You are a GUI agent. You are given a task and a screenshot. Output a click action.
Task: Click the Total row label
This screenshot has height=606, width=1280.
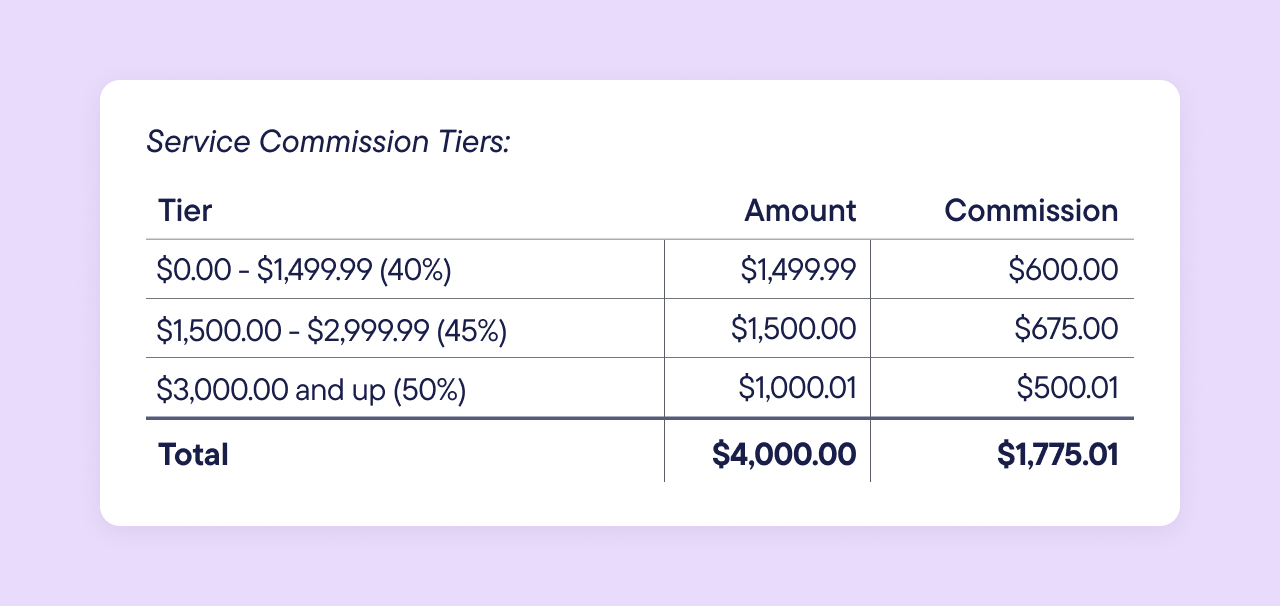(193, 455)
